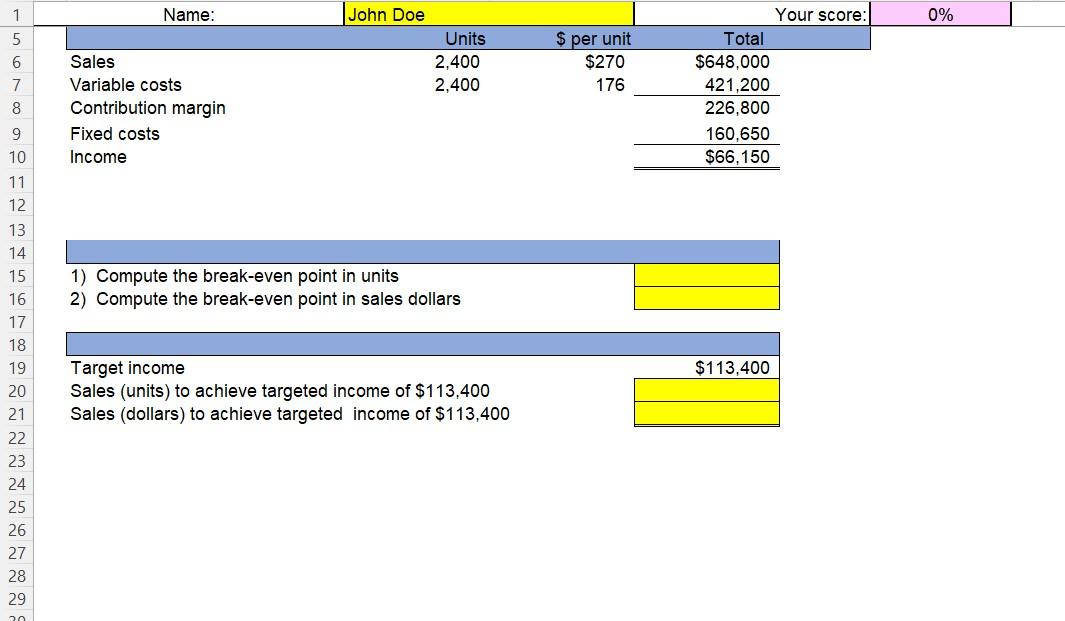Select the target income sales dollars answer cell
Viewport: 1065px width, 621px height.
(x=706, y=413)
